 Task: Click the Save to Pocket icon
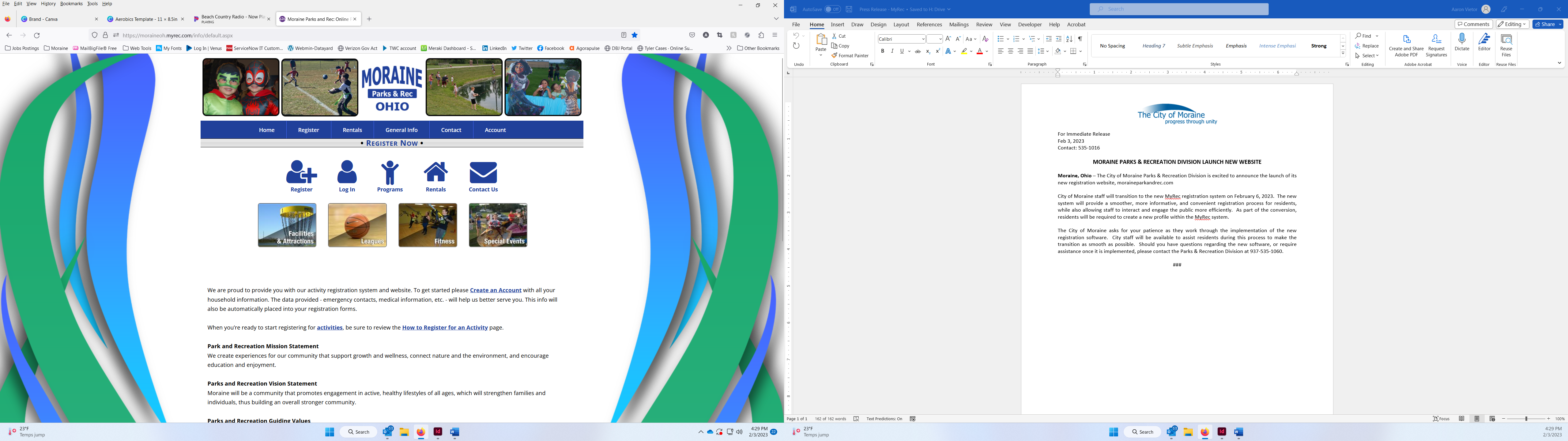coord(692,35)
